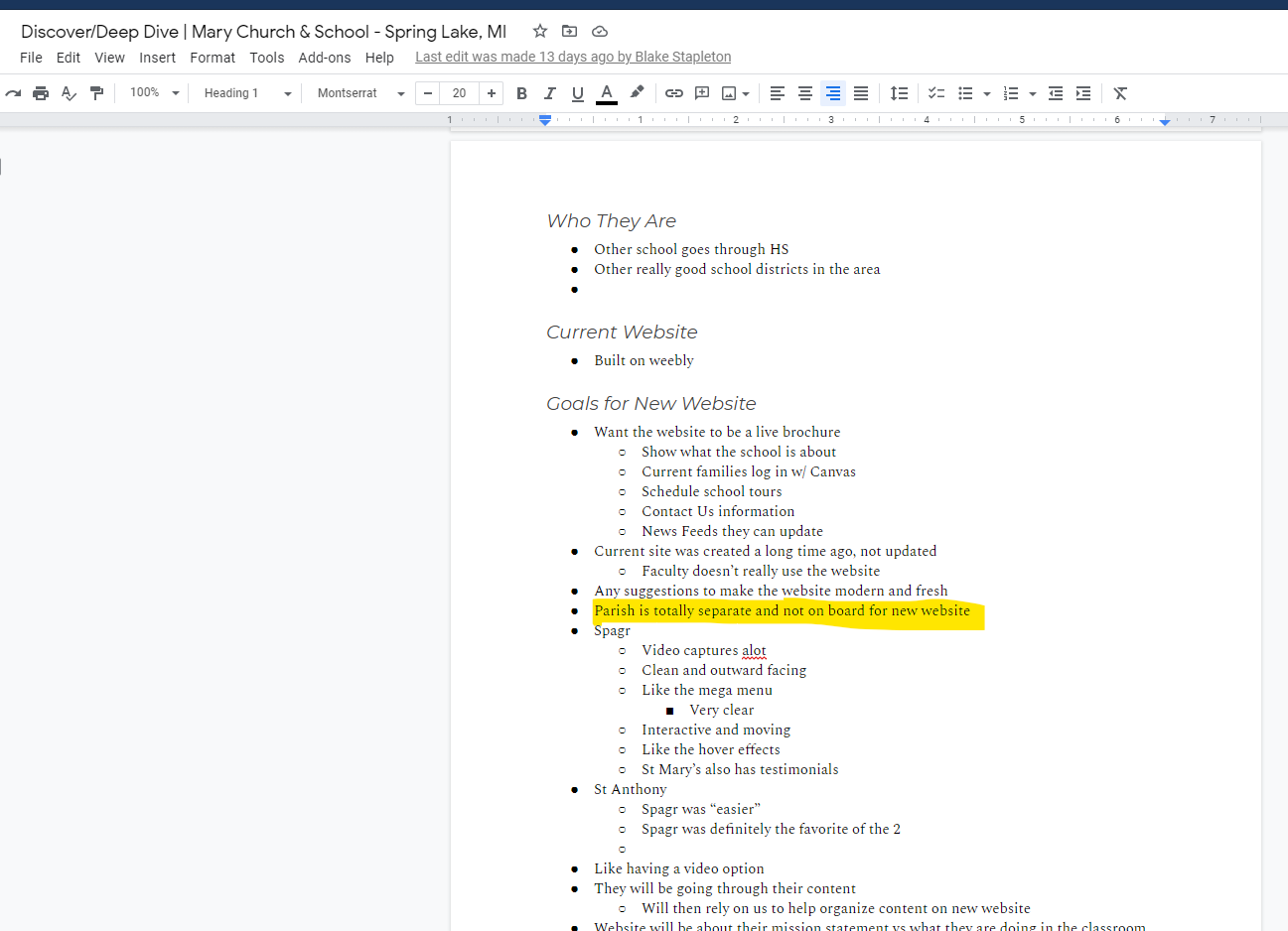Open the highlight color picker
1288x931 pixels.
coord(637,93)
